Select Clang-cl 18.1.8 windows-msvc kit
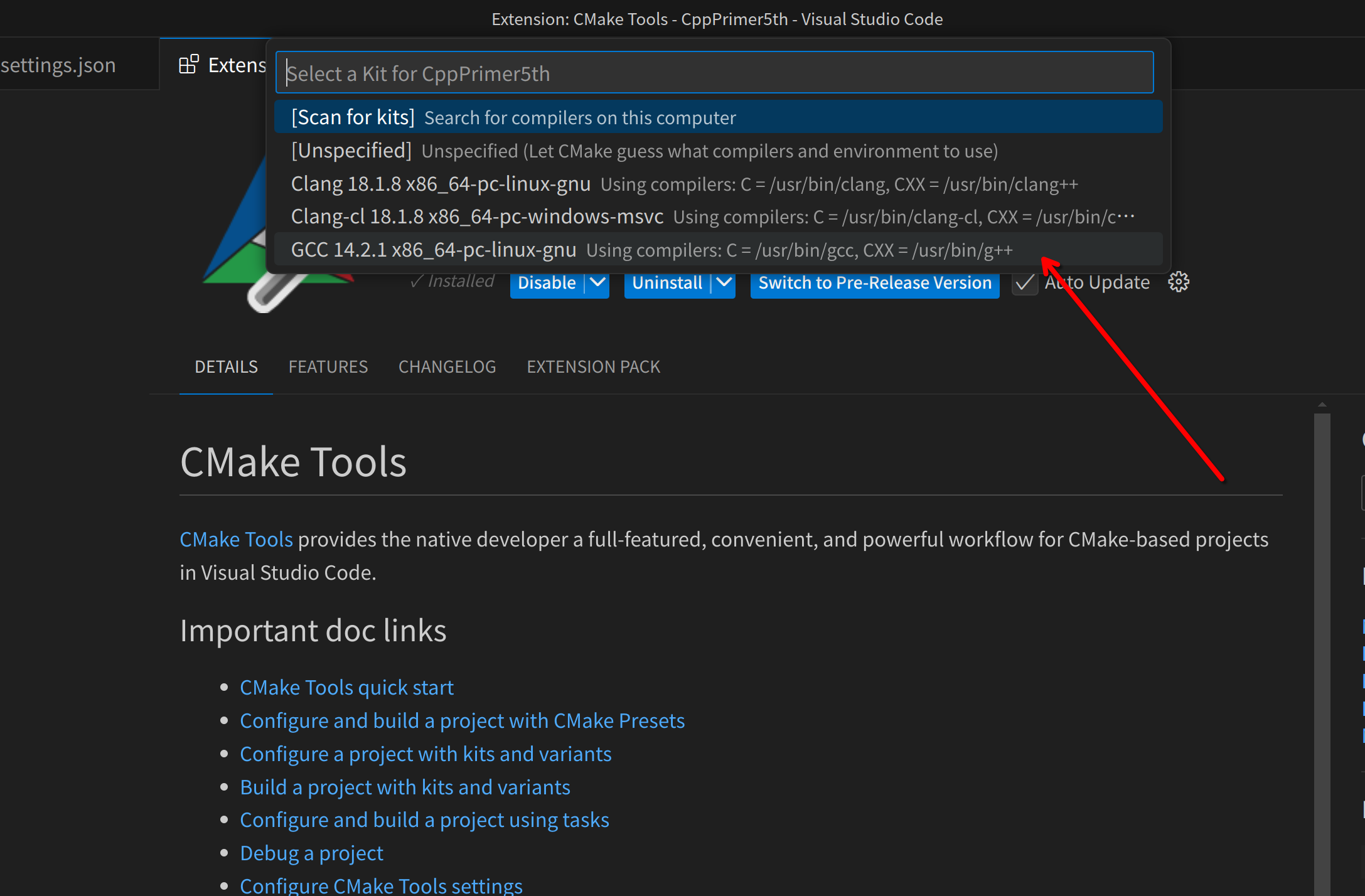This screenshot has width=1365, height=896. [x=718, y=216]
